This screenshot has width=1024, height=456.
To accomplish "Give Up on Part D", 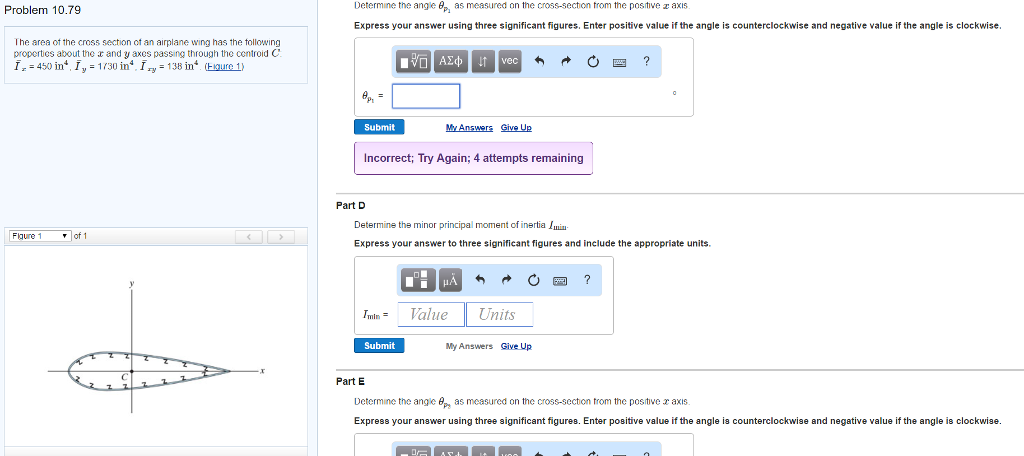I will pos(516,346).
